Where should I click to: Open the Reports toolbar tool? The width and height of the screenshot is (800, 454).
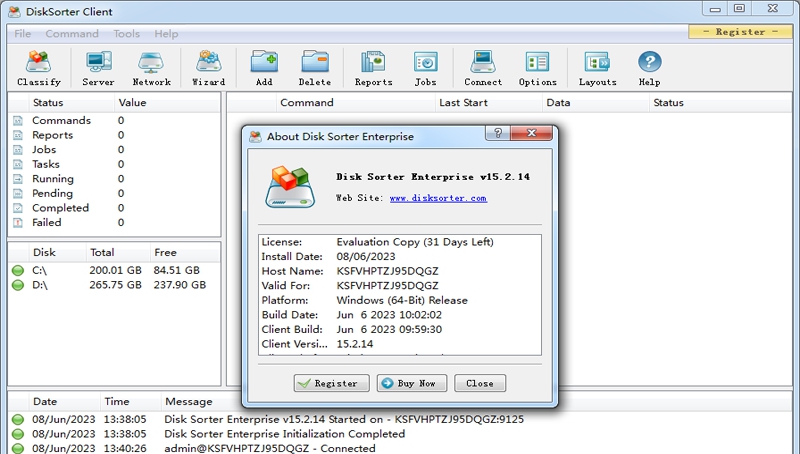tap(373, 68)
